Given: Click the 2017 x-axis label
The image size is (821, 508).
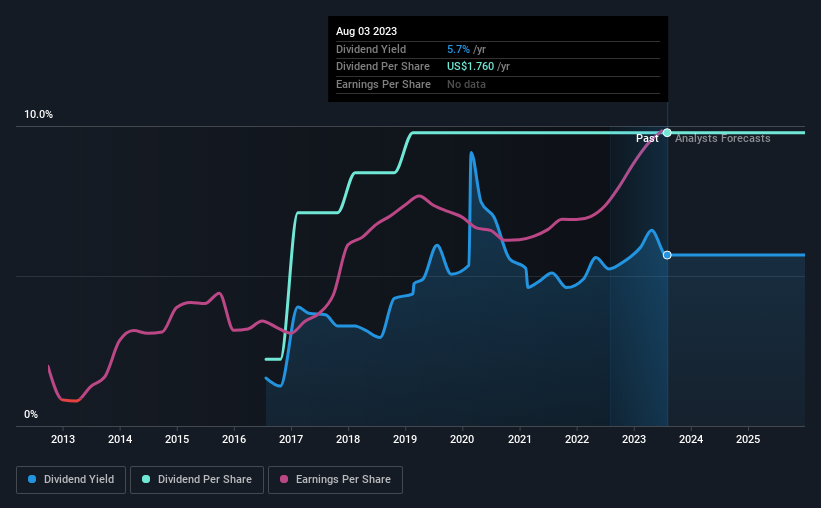Looking at the screenshot, I should (x=291, y=439).
